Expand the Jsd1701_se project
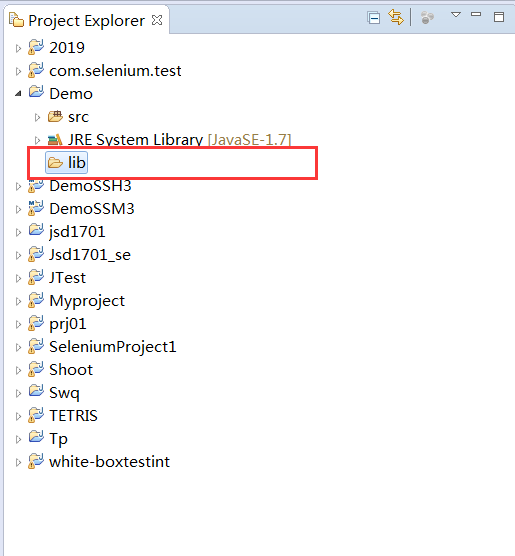Screen dimensions: 515x556 click(18, 255)
